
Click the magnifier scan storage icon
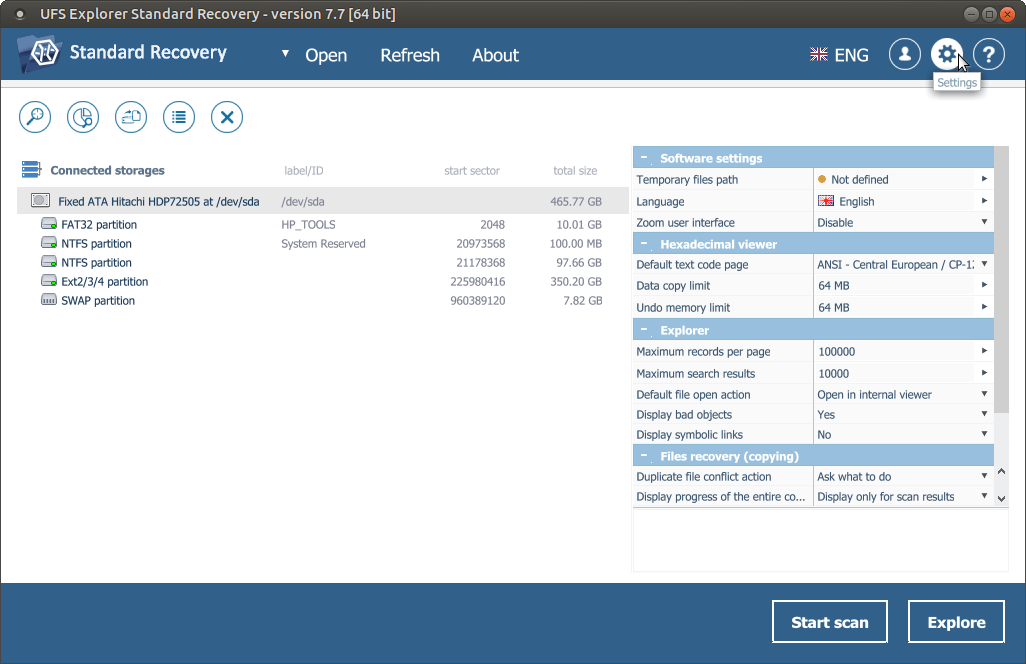35,117
